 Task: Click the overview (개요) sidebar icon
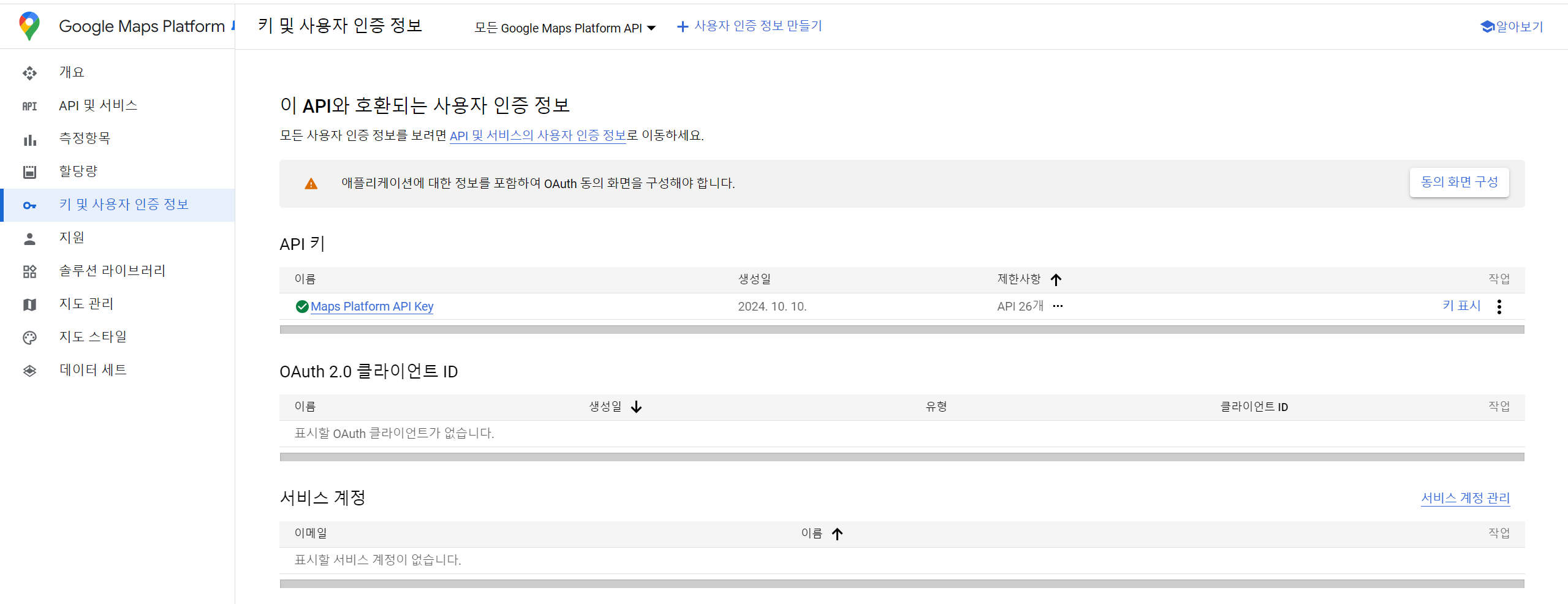29,73
